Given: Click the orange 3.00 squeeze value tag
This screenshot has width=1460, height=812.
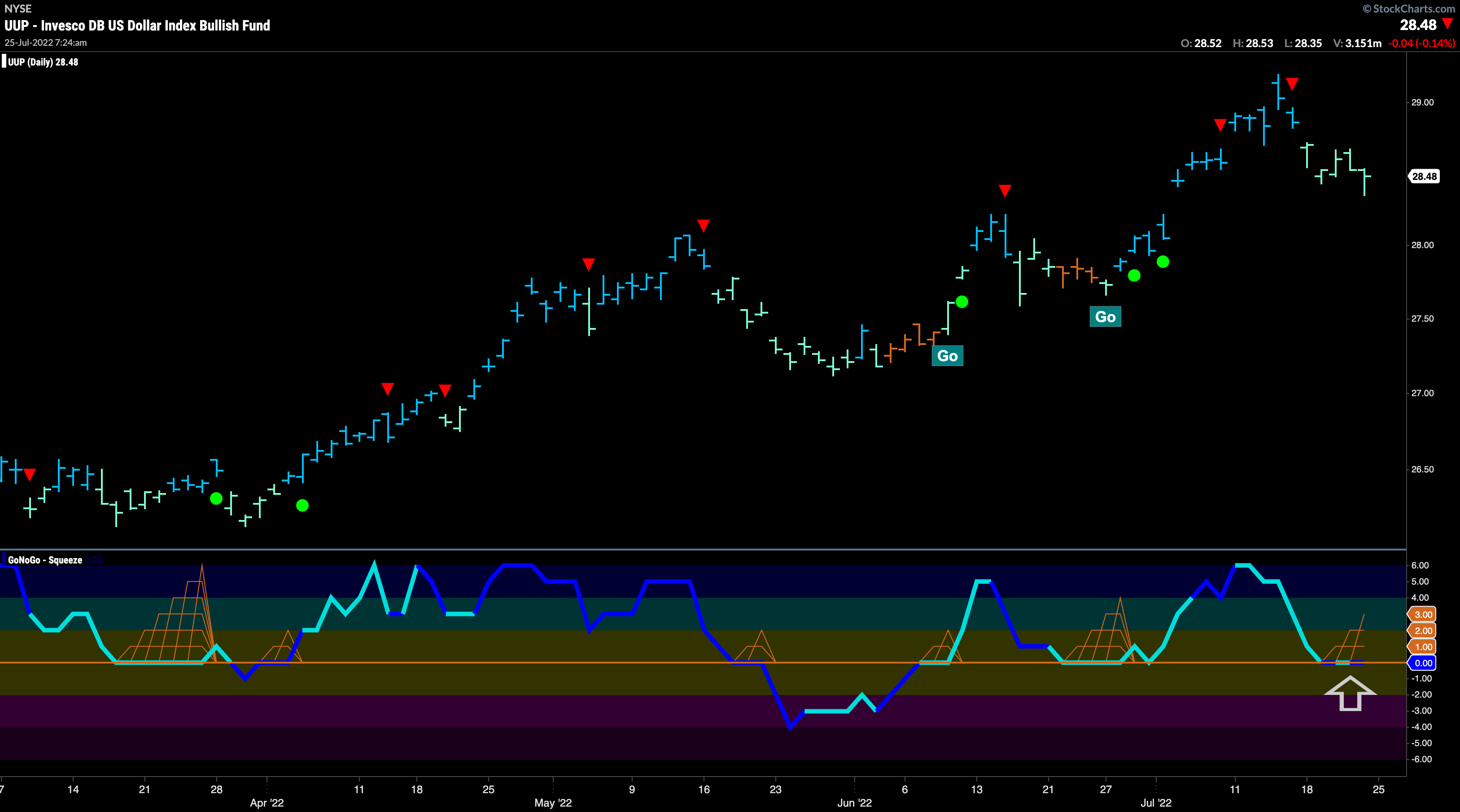Looking at the screenshot, I should (1423, 614).
